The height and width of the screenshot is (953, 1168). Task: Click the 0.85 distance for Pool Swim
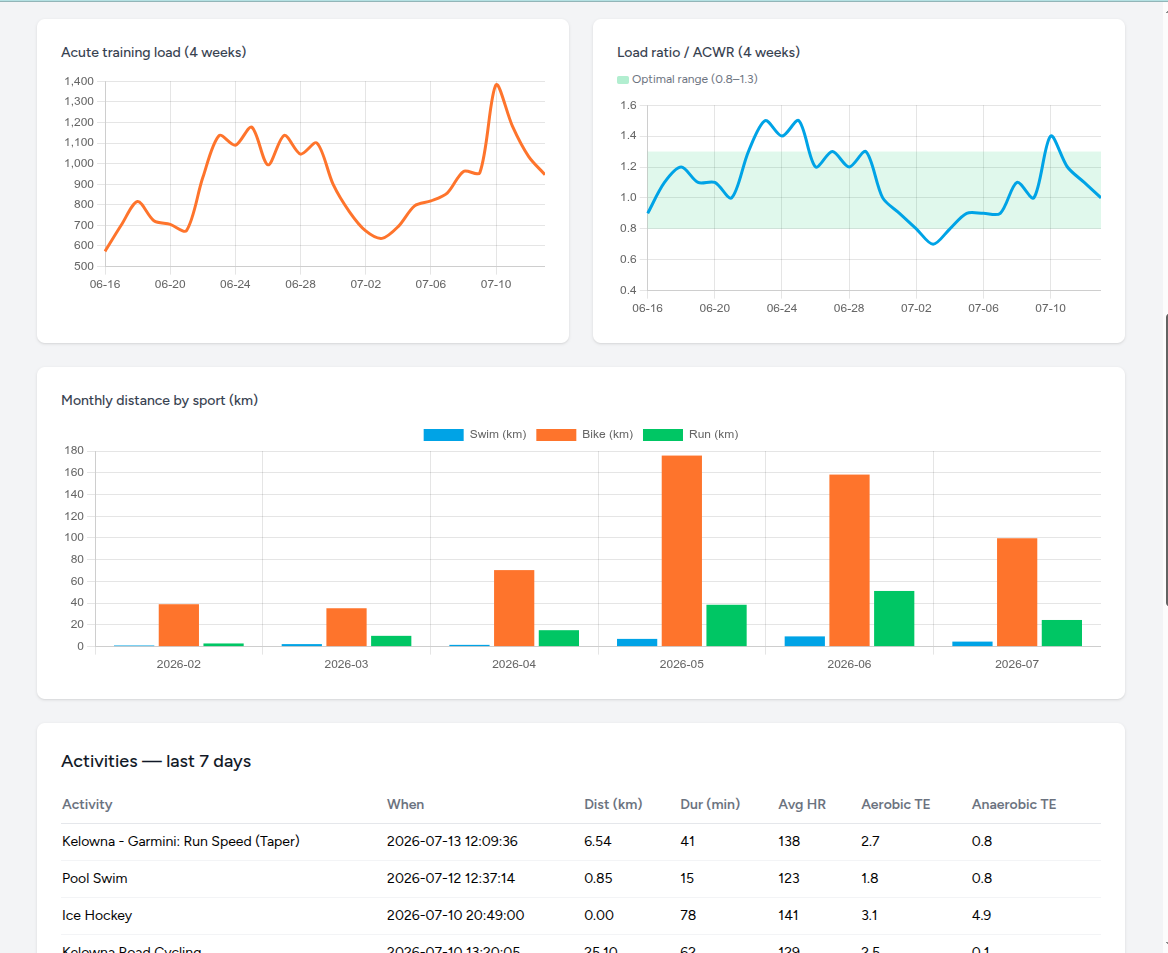(598, 878)
